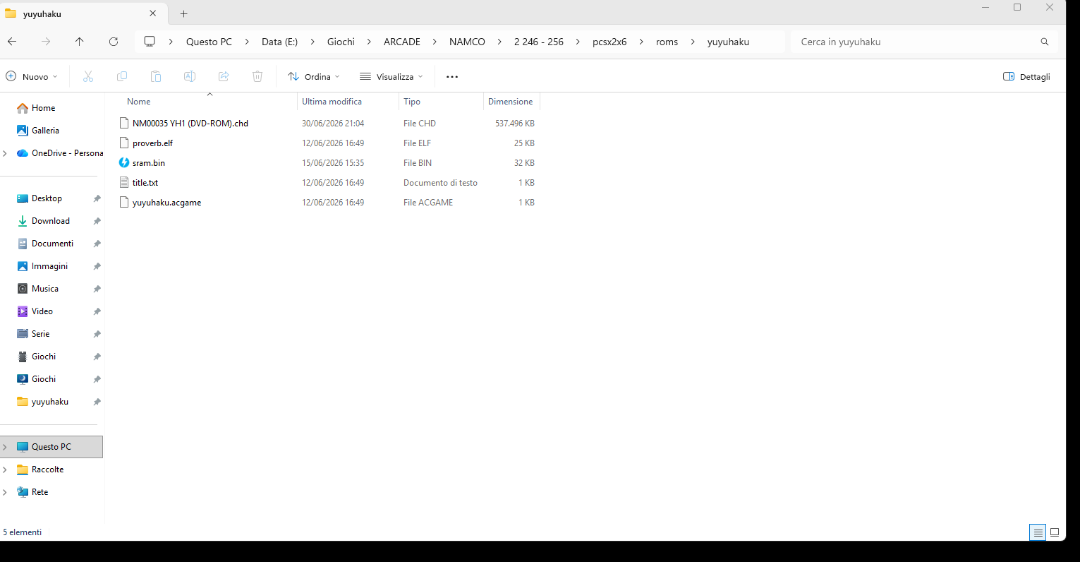Toggle the Dettagli details pane

click(1026, 76)
